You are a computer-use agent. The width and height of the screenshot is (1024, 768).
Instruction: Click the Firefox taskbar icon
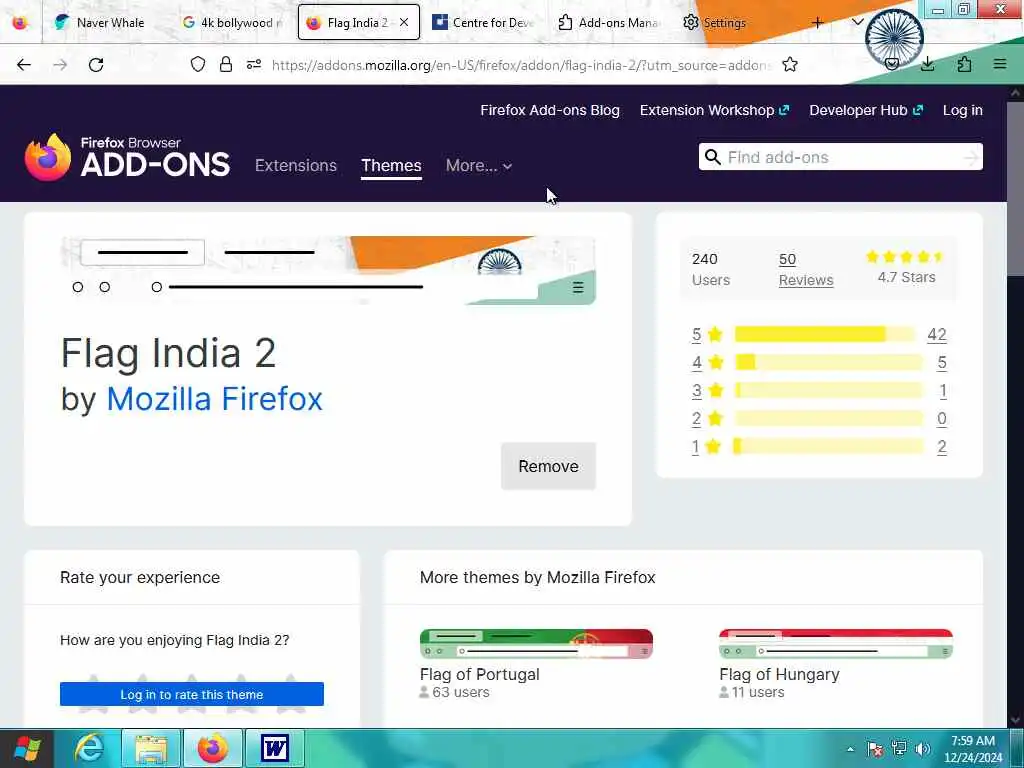pos(213,748)
